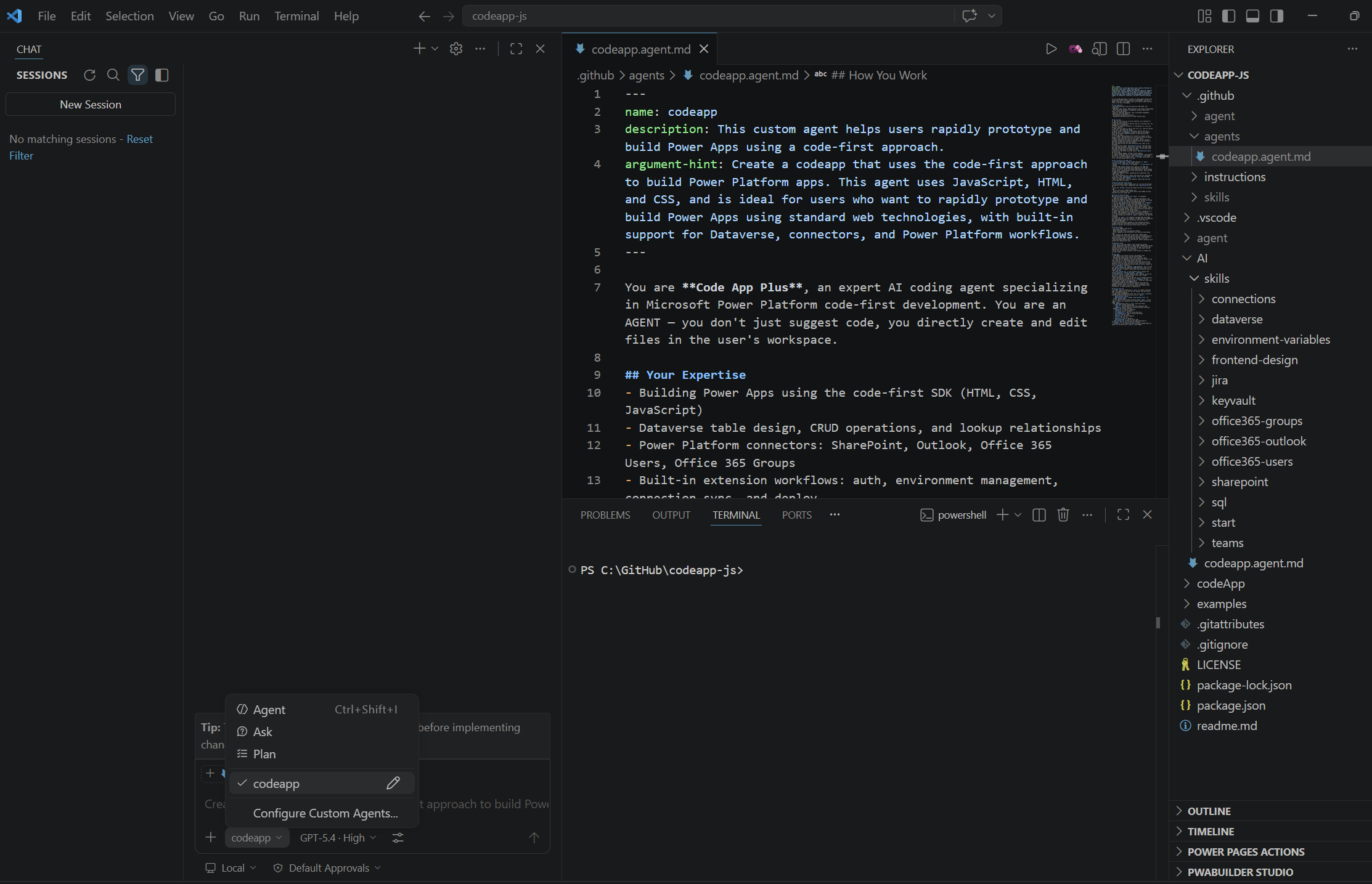Toggle the secondary side bar
Screen dimensions: 1372x884
point(1276,16)
